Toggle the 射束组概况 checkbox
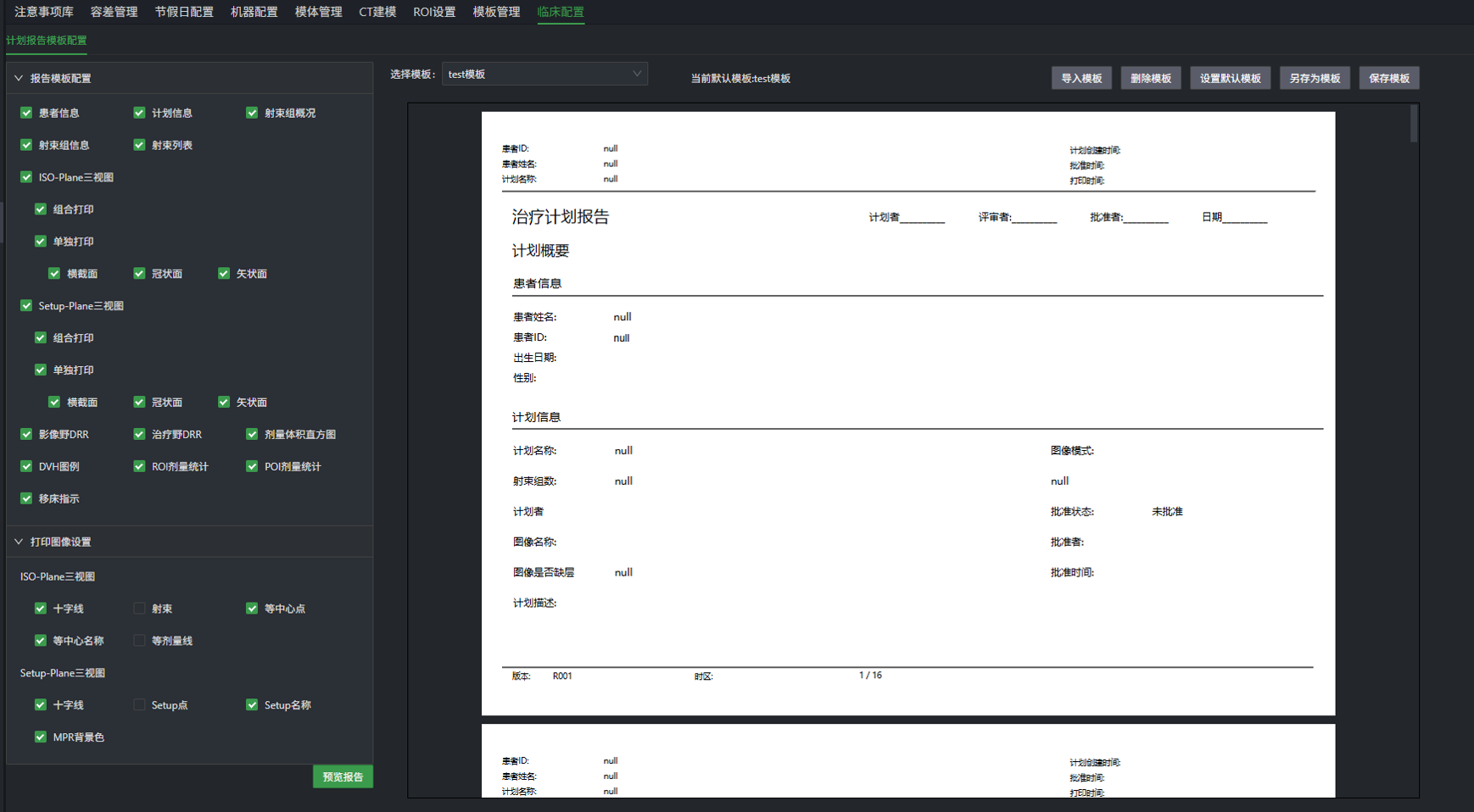The height and width of the screenshot is (812, 1474). [x=252, y=113]
